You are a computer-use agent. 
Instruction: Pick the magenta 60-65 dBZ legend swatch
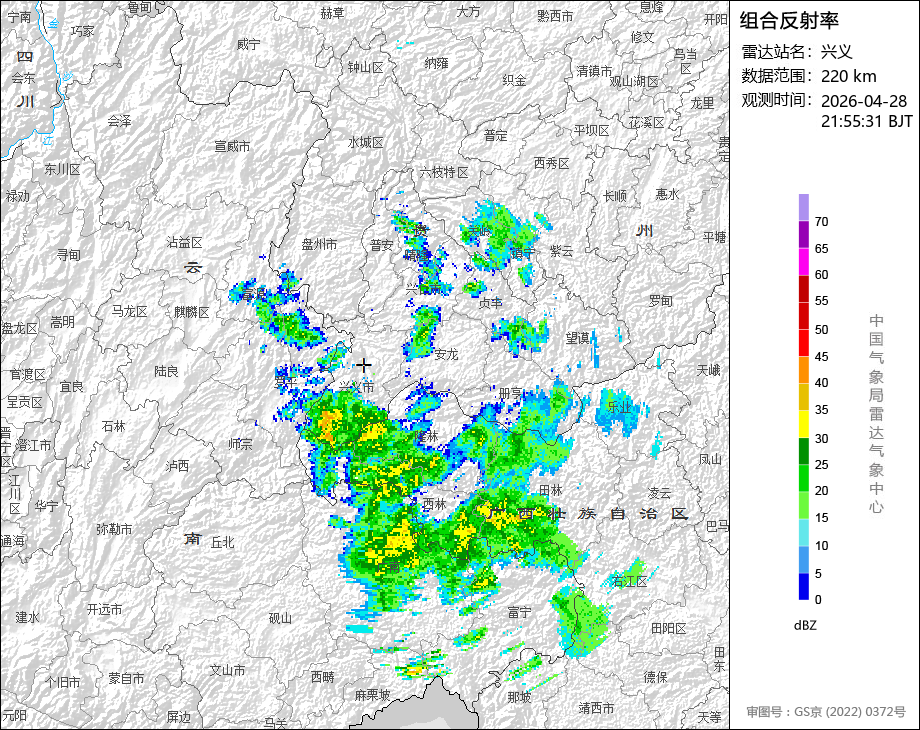[804, 262]
